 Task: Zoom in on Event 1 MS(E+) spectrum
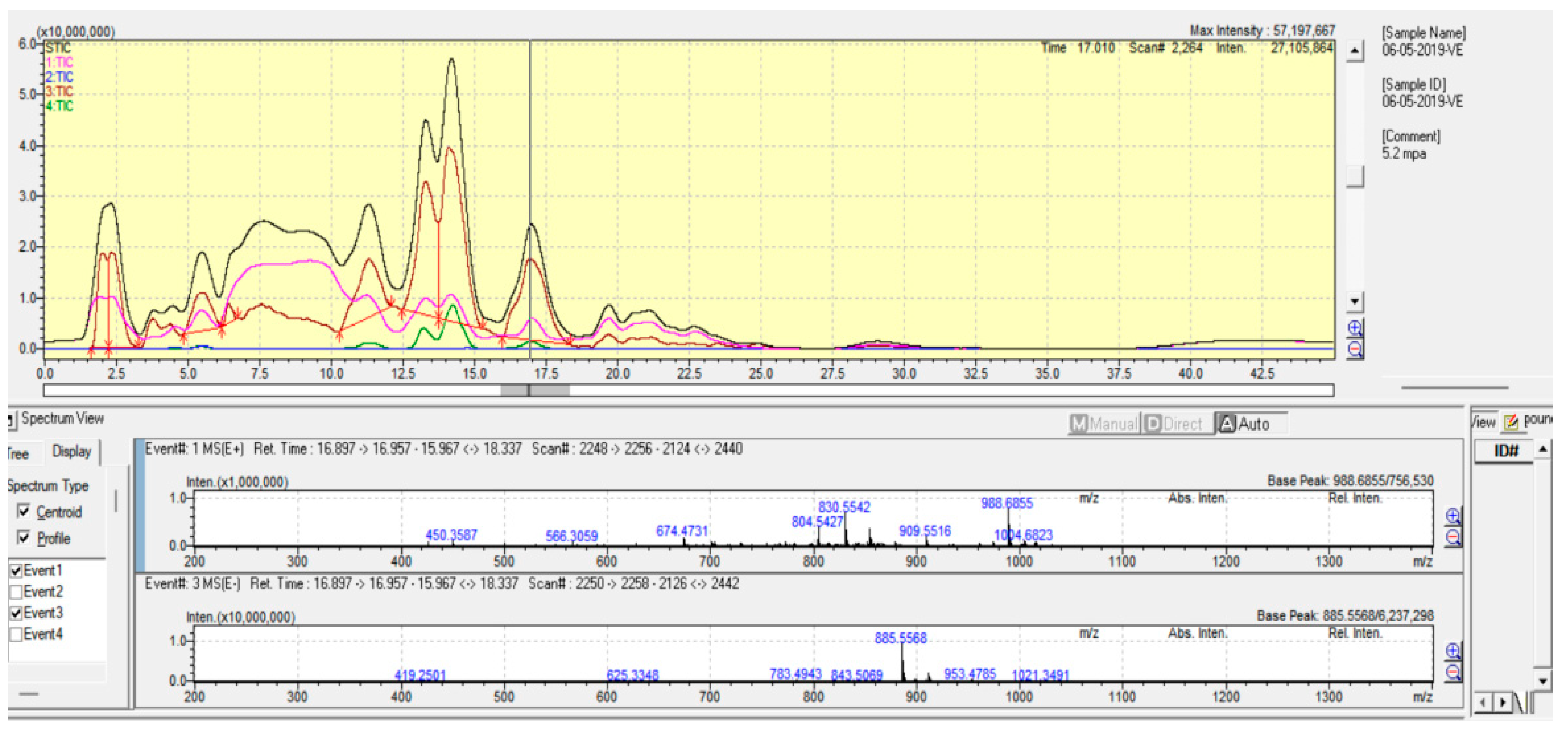(1452, 516)
